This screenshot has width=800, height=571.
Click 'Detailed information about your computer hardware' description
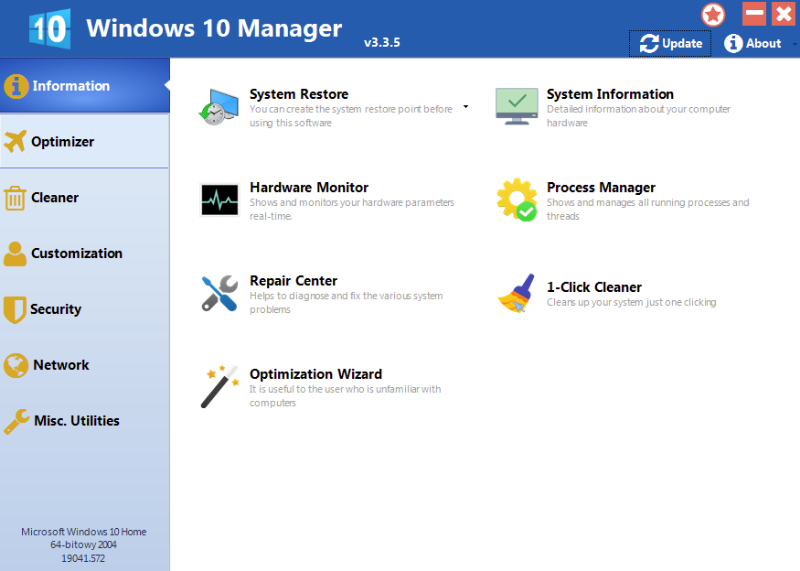639,116
